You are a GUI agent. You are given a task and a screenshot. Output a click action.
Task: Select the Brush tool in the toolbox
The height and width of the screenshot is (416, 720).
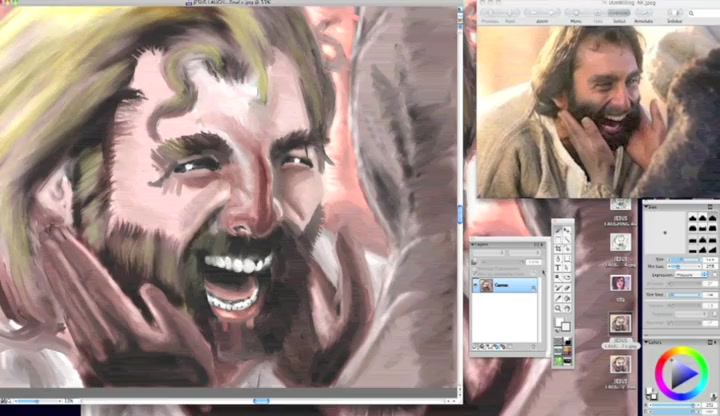tap(558, 232)
